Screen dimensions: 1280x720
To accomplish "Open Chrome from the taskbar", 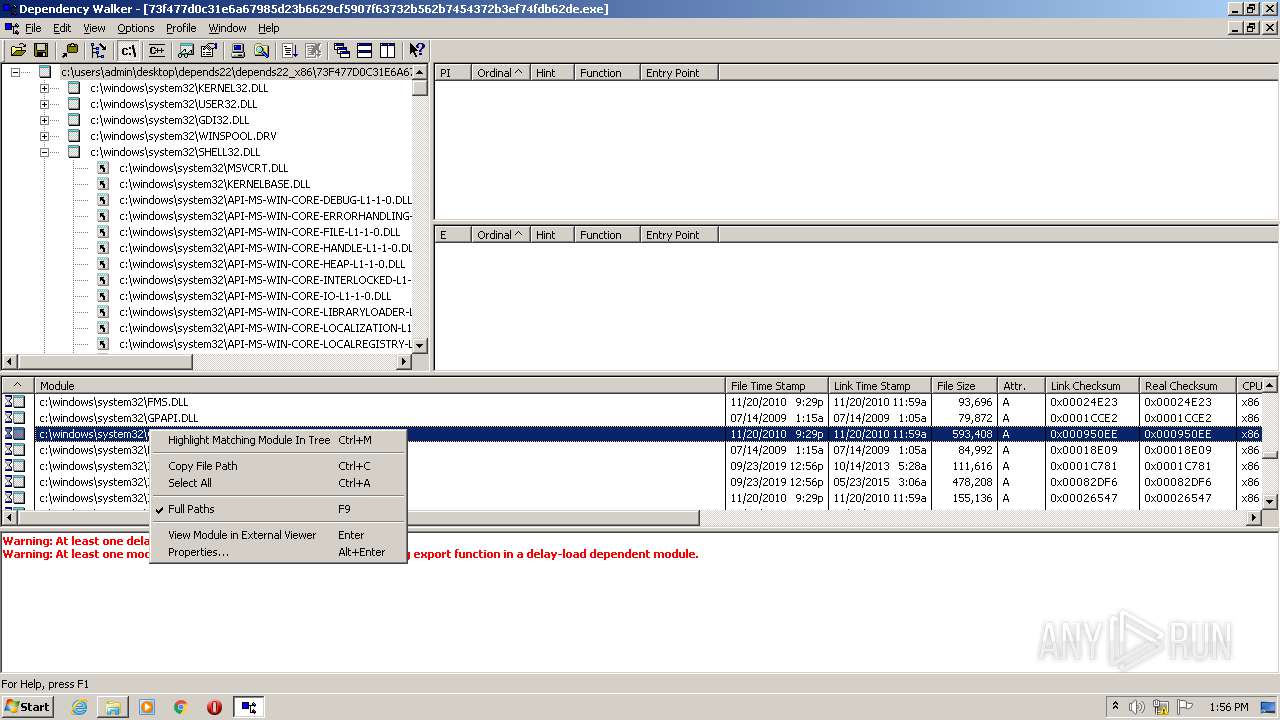I will tap(181, 707).
